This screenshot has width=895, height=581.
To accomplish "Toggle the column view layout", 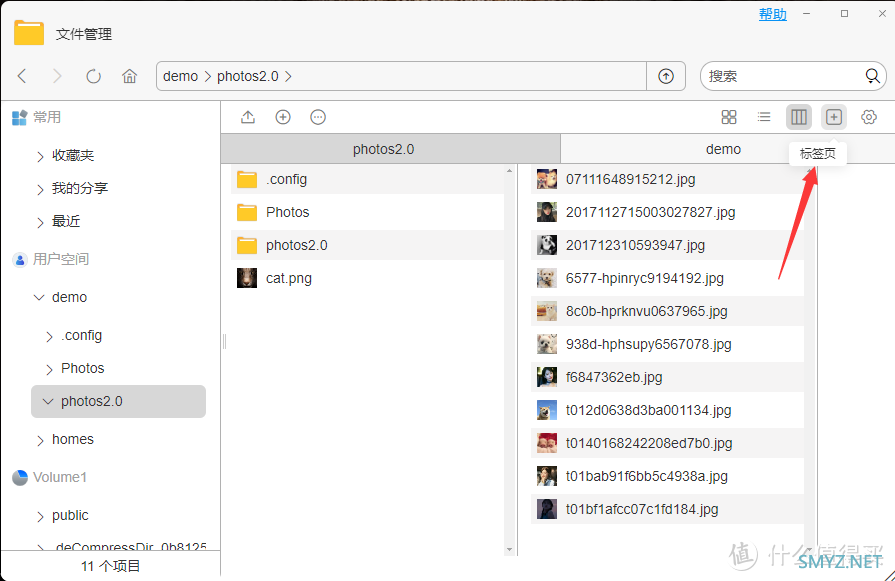I will [799, 117].
